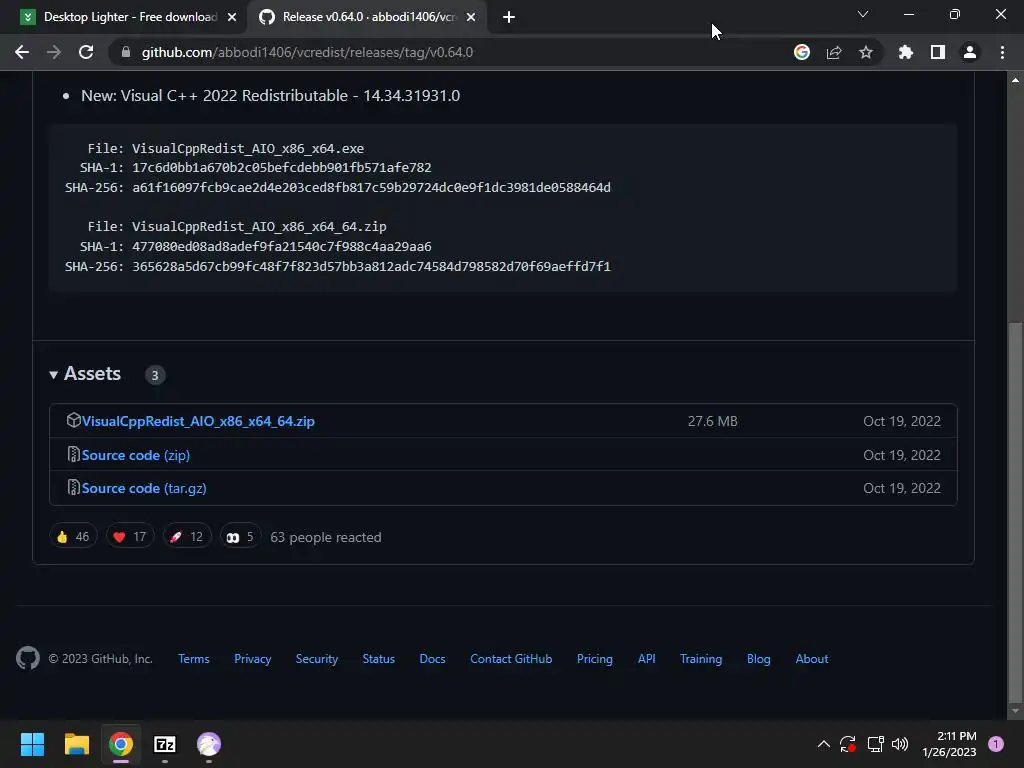
Task: Click the '63 people reacted' text
Action: click(326, 537)
